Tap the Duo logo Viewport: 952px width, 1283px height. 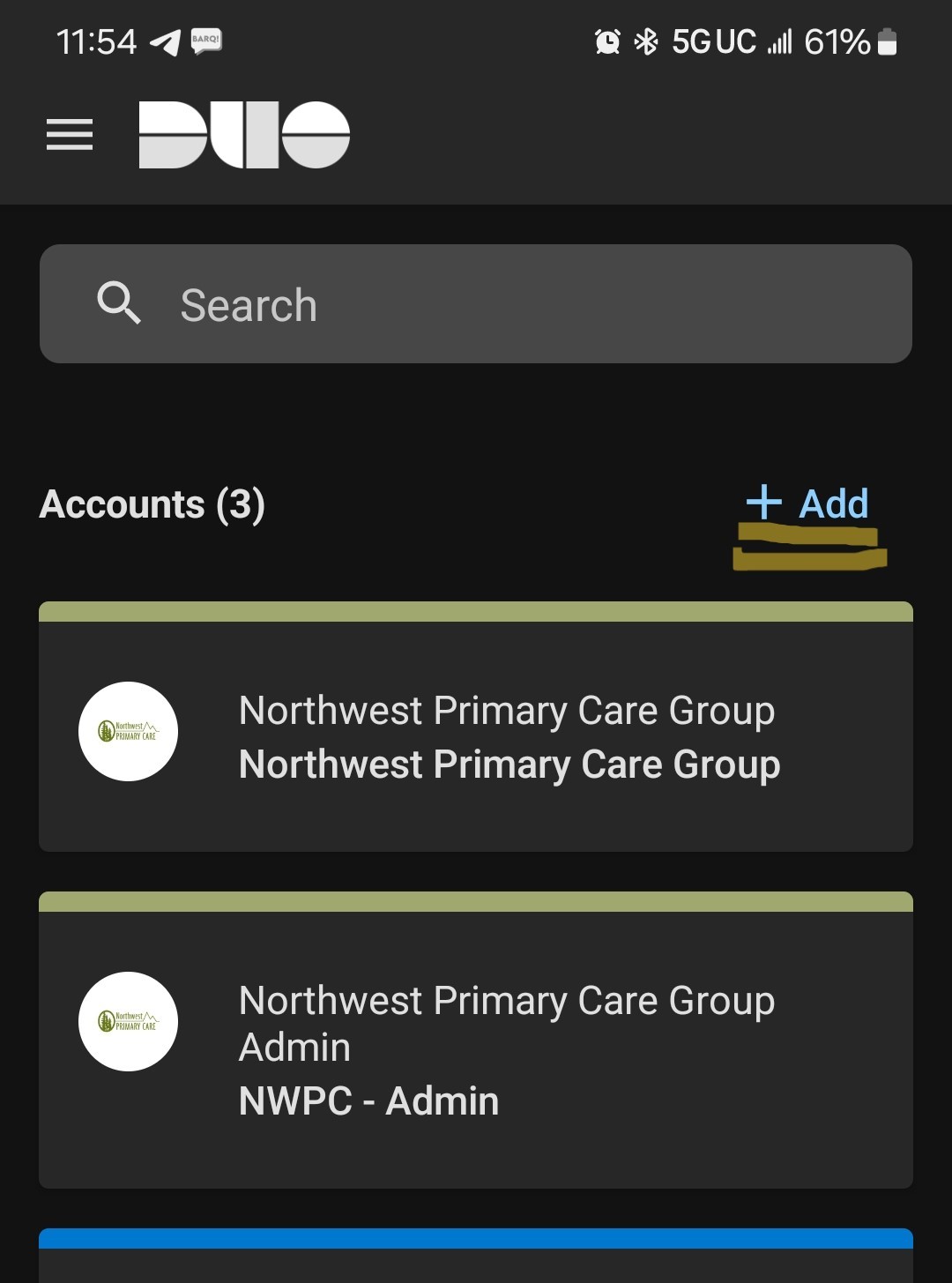pos(244,134)
